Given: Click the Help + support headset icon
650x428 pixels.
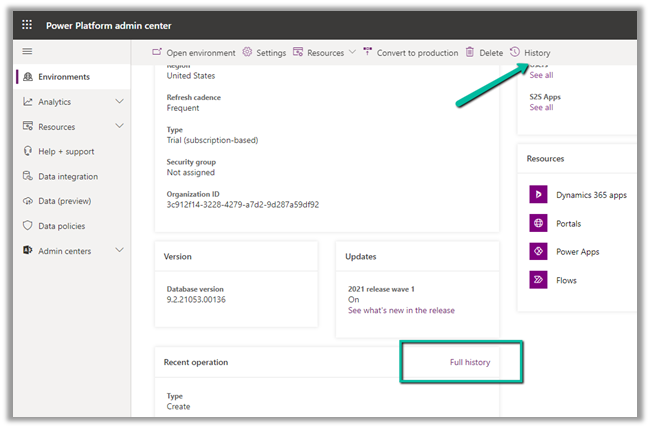Looking at the screenshot, I should click(x=28, y=151).
